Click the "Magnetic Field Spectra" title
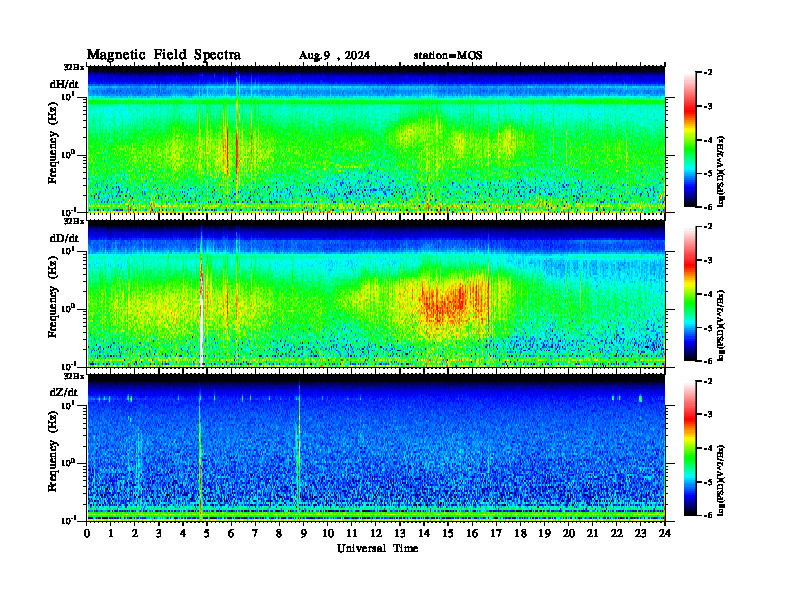The height and width of the screenshot is (612, 792). [164, 55]
